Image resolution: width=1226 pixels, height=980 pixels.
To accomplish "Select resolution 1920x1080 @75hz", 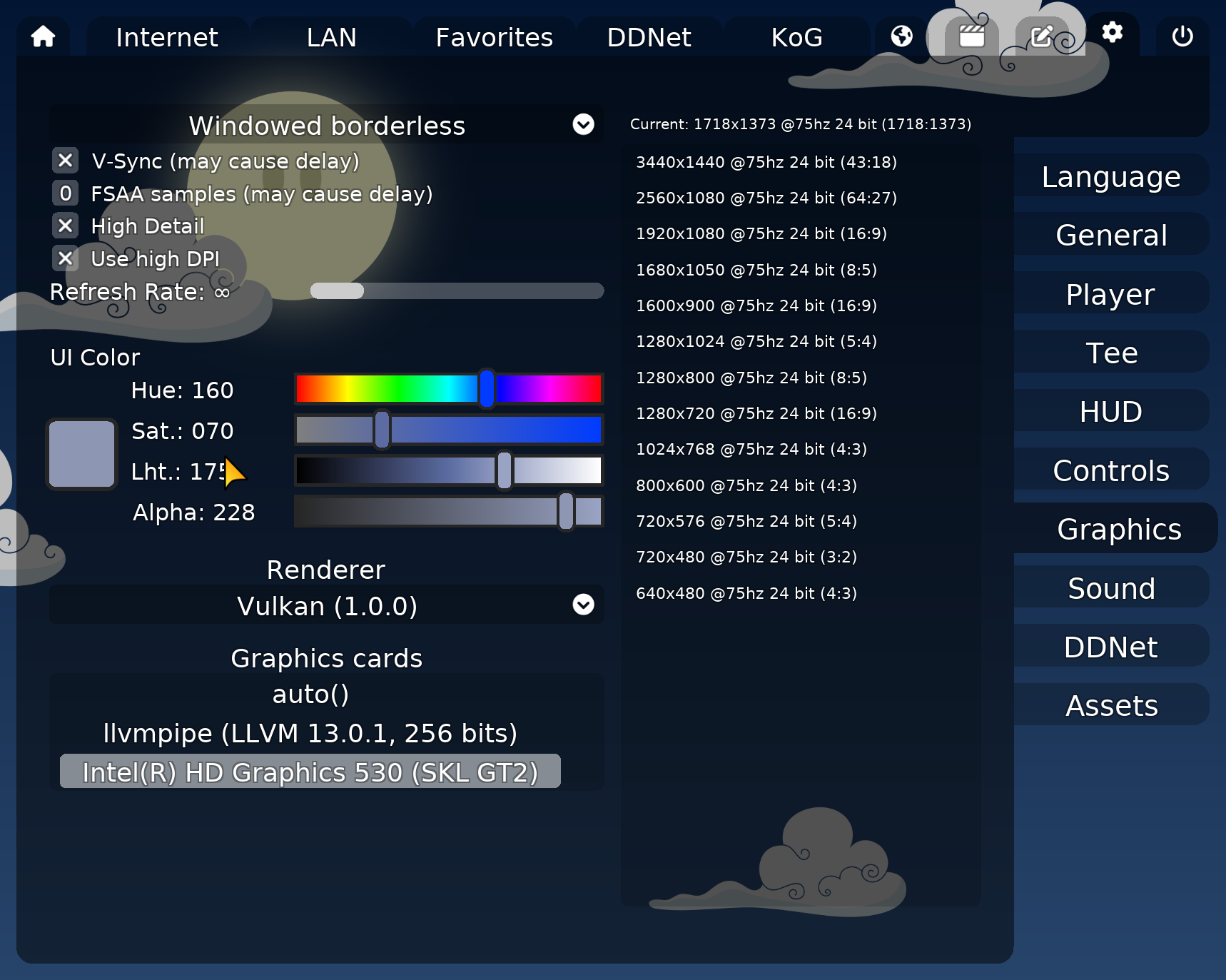I will point(761,233).
